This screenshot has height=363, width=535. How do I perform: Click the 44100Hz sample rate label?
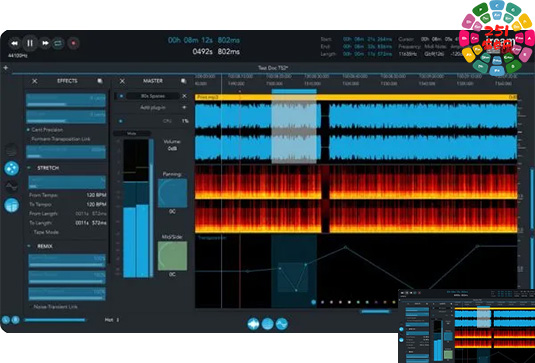[x=18, y=55]
